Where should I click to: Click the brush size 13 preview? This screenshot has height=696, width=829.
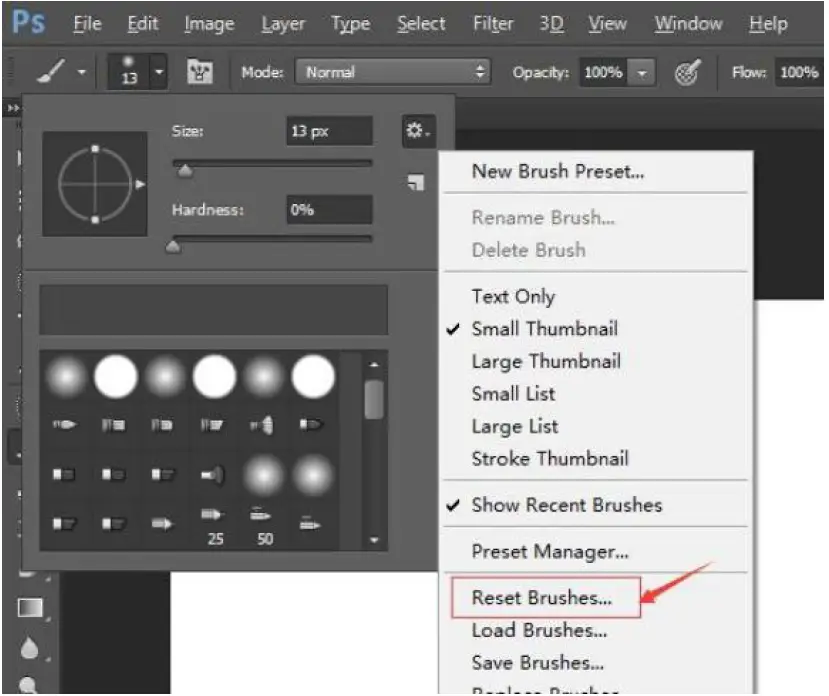(129, 71)
